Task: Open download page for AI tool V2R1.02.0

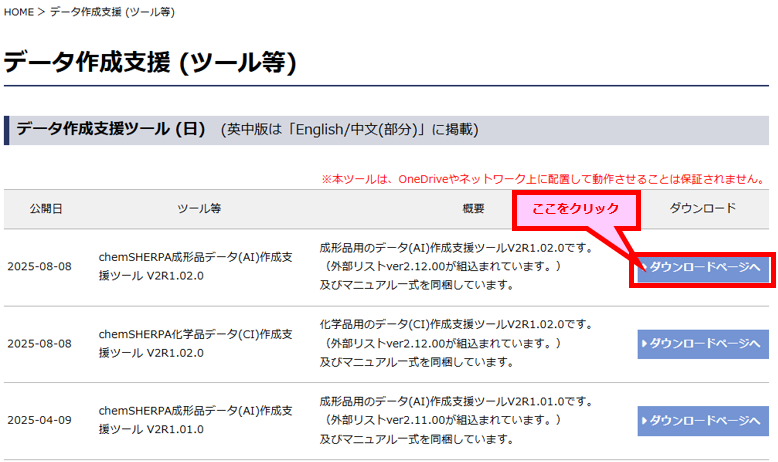Action: (703, 267)
